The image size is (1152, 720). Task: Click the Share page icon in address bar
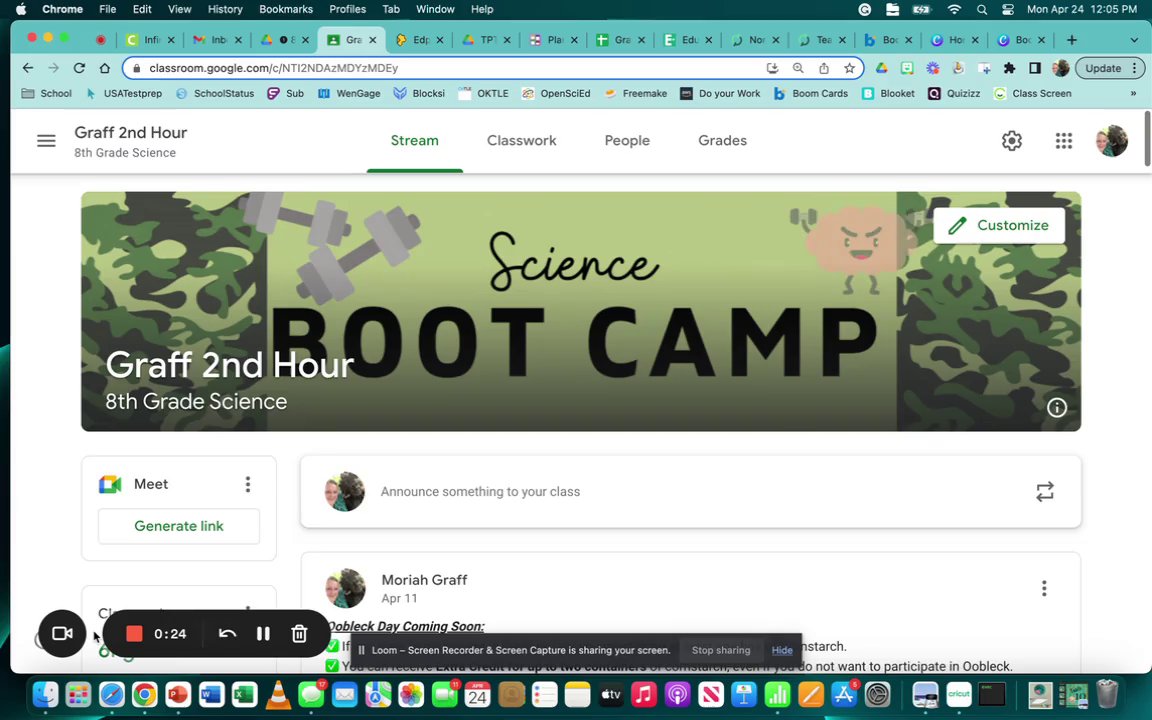824,68
